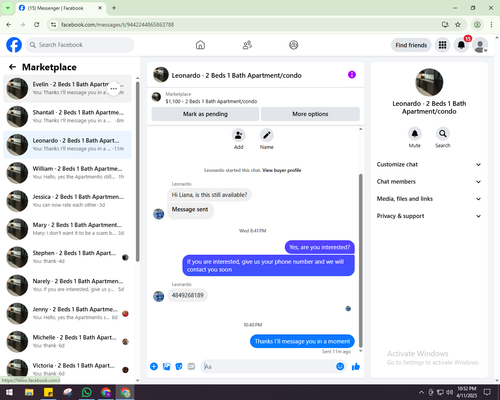Bookmark this page with the star icon
The image size is (500, 400).
[x=458, y=24]
